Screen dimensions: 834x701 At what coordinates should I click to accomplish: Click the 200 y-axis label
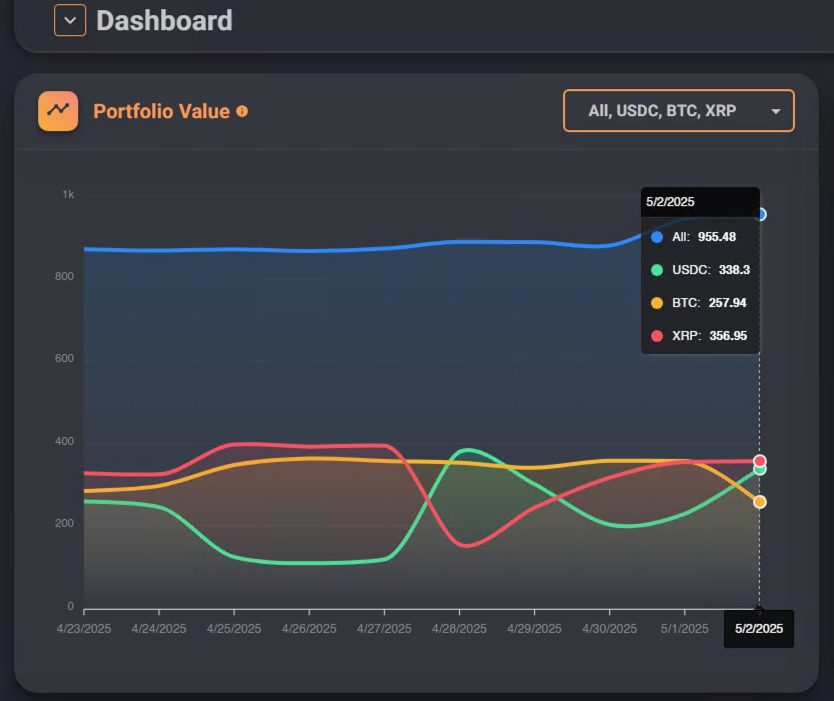coord(64,523)
